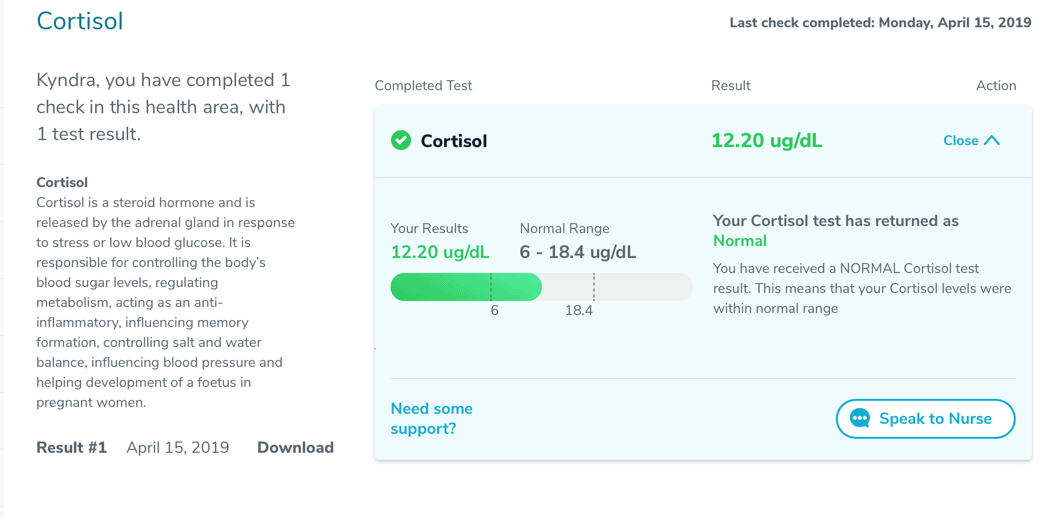Click the Cortisol page heading

[80, 21]
